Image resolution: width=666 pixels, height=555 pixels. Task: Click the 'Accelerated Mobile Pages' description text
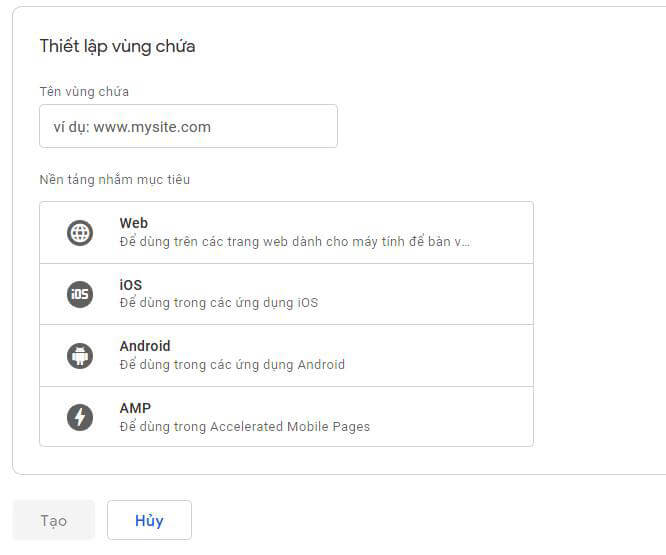[244, 426]
